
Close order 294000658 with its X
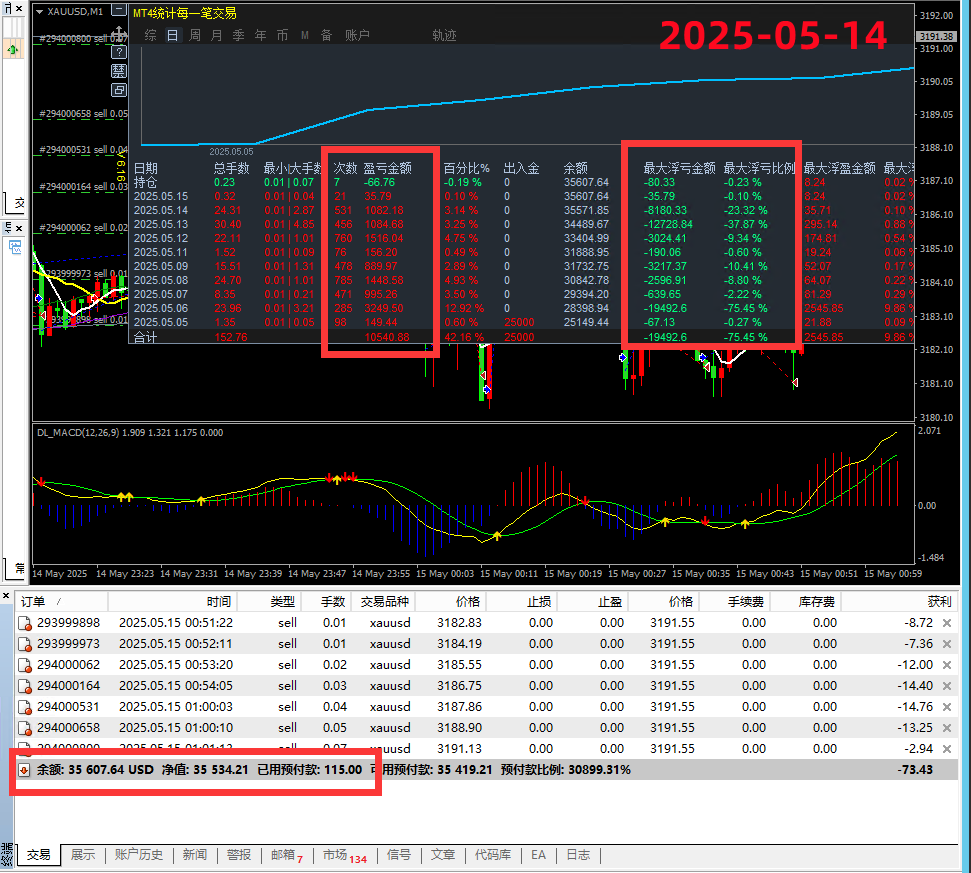click(x=947, y=728)
